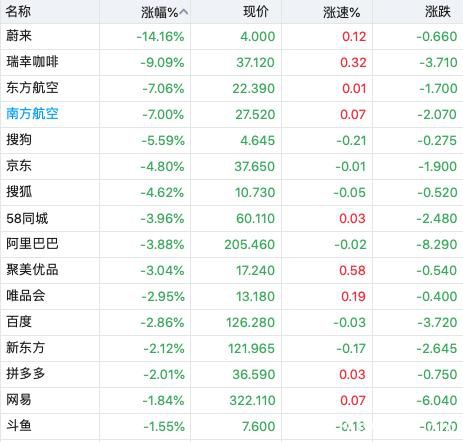Click 网易 price 322.110
The height and width of the screenshot is (442, 463).
252,400
